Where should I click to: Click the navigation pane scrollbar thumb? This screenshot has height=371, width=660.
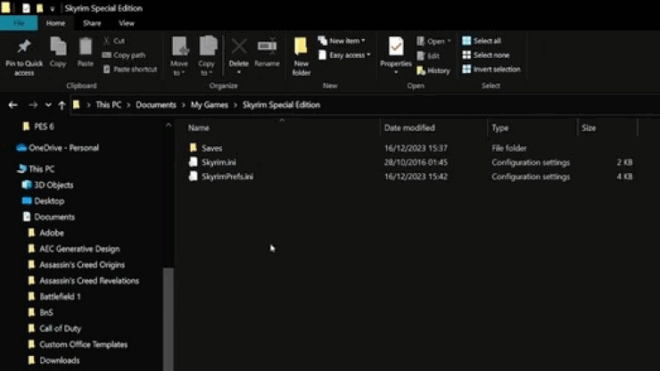[x=168, y=319]
